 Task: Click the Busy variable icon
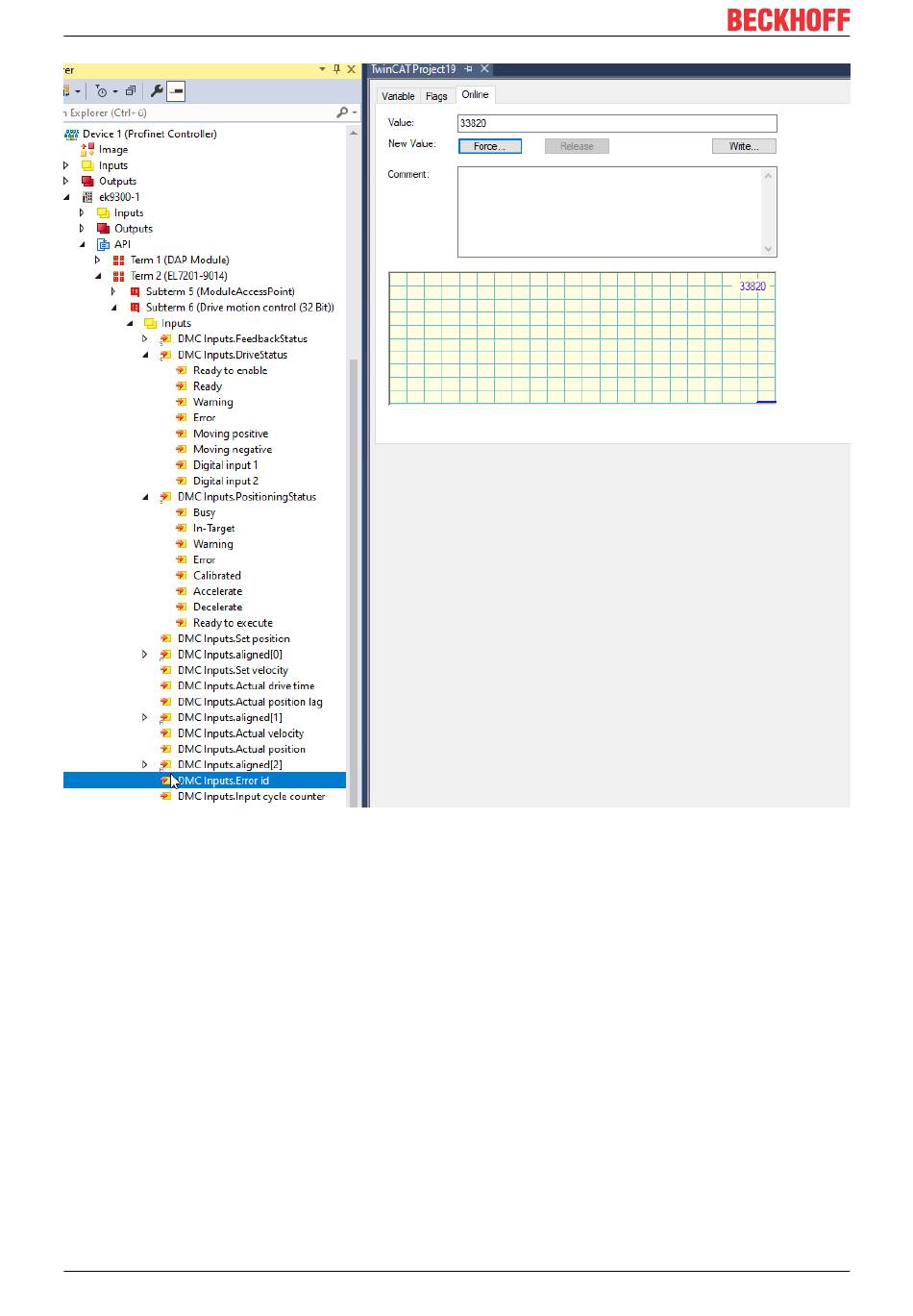(182, 512)
